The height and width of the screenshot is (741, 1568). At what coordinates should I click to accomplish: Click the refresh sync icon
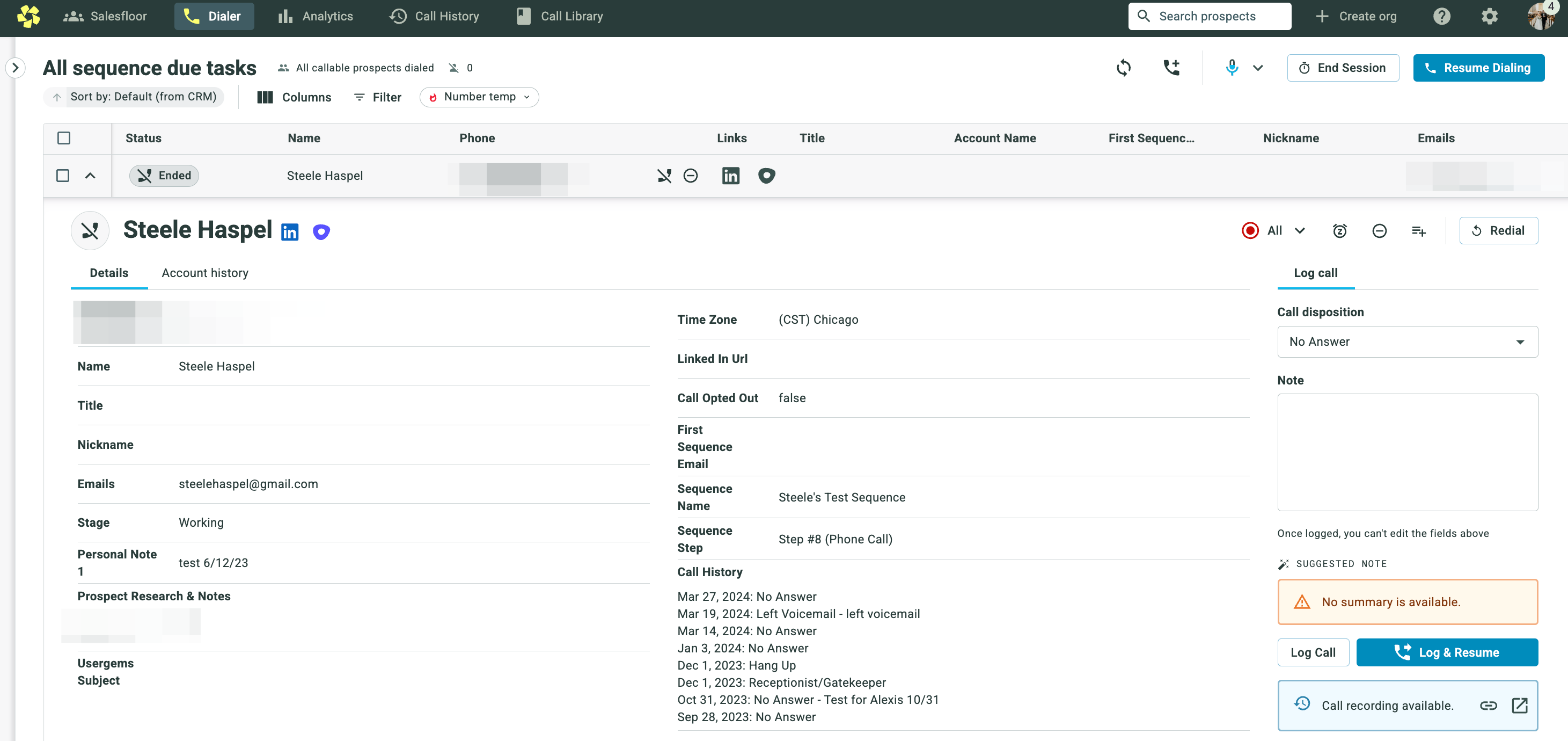1124,68
